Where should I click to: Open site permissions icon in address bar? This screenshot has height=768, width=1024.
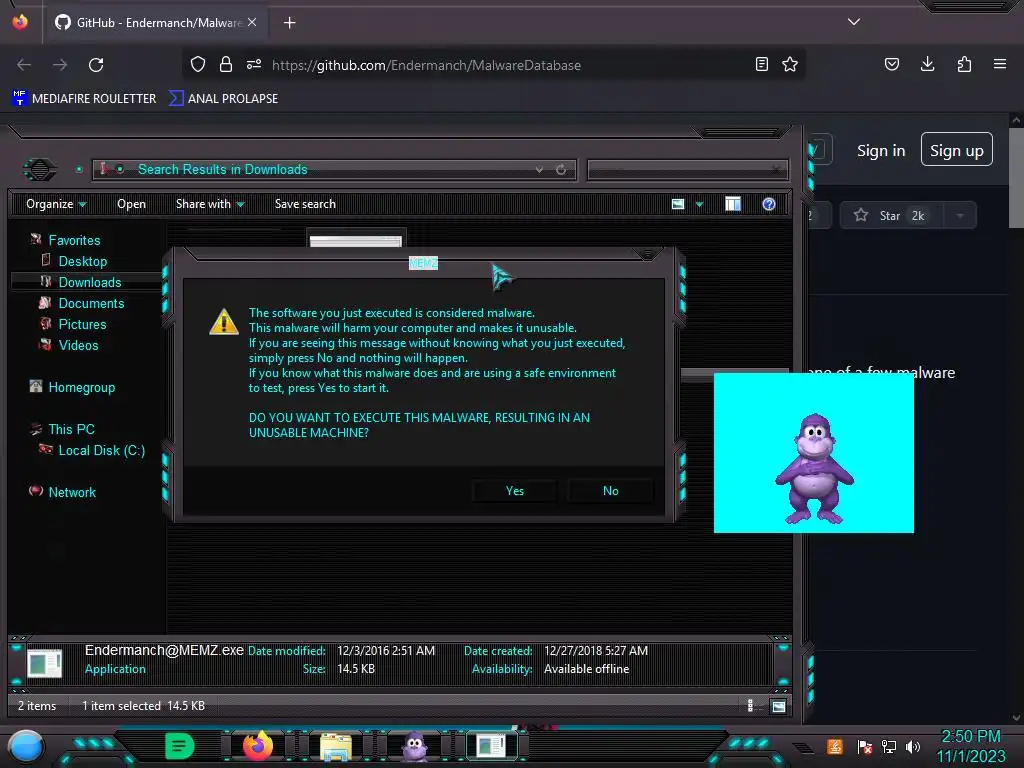click(x=254, y=64)
